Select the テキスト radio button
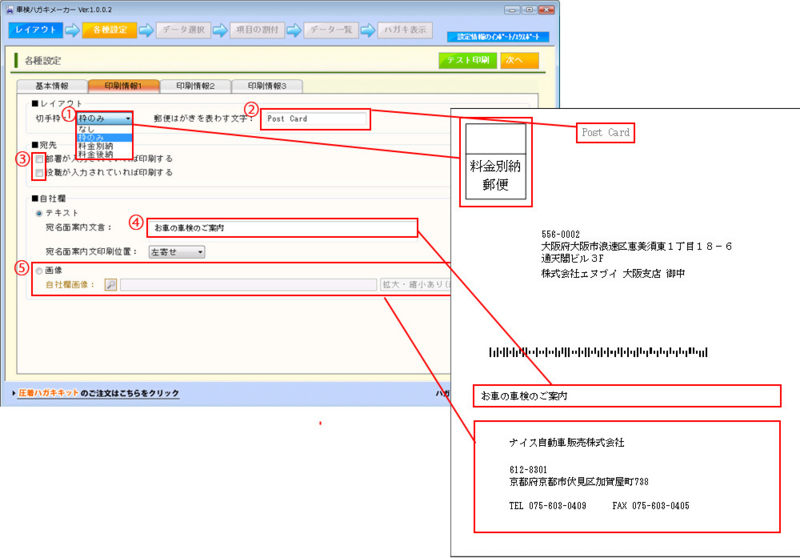The height and width of the screenshot is (558, 800). 39,213
